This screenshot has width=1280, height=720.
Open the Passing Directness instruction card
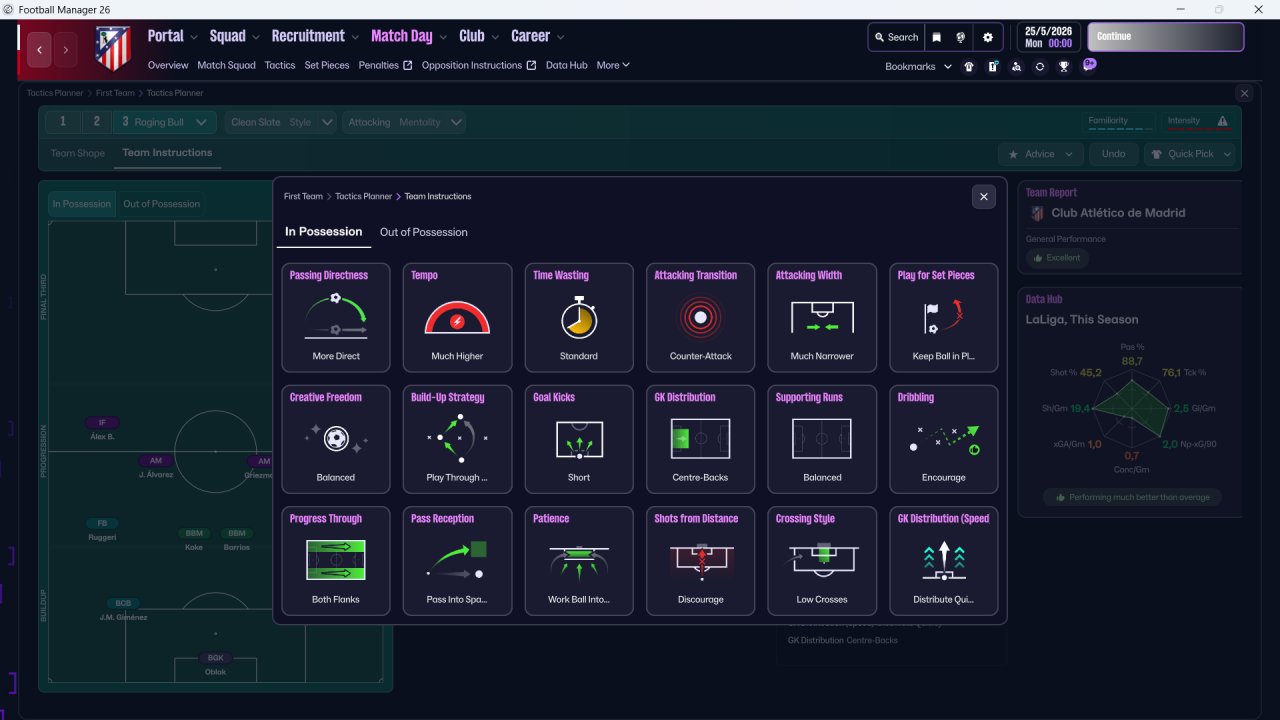click(x=336, y=318)
